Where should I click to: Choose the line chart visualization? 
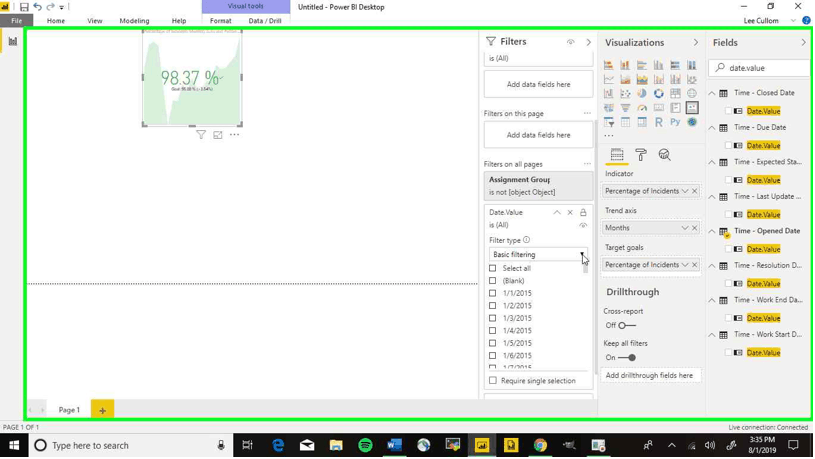[x=609, y=80]
